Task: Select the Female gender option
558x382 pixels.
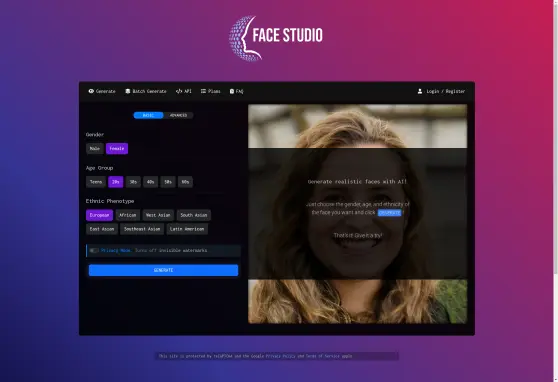Action: point(117,148)
